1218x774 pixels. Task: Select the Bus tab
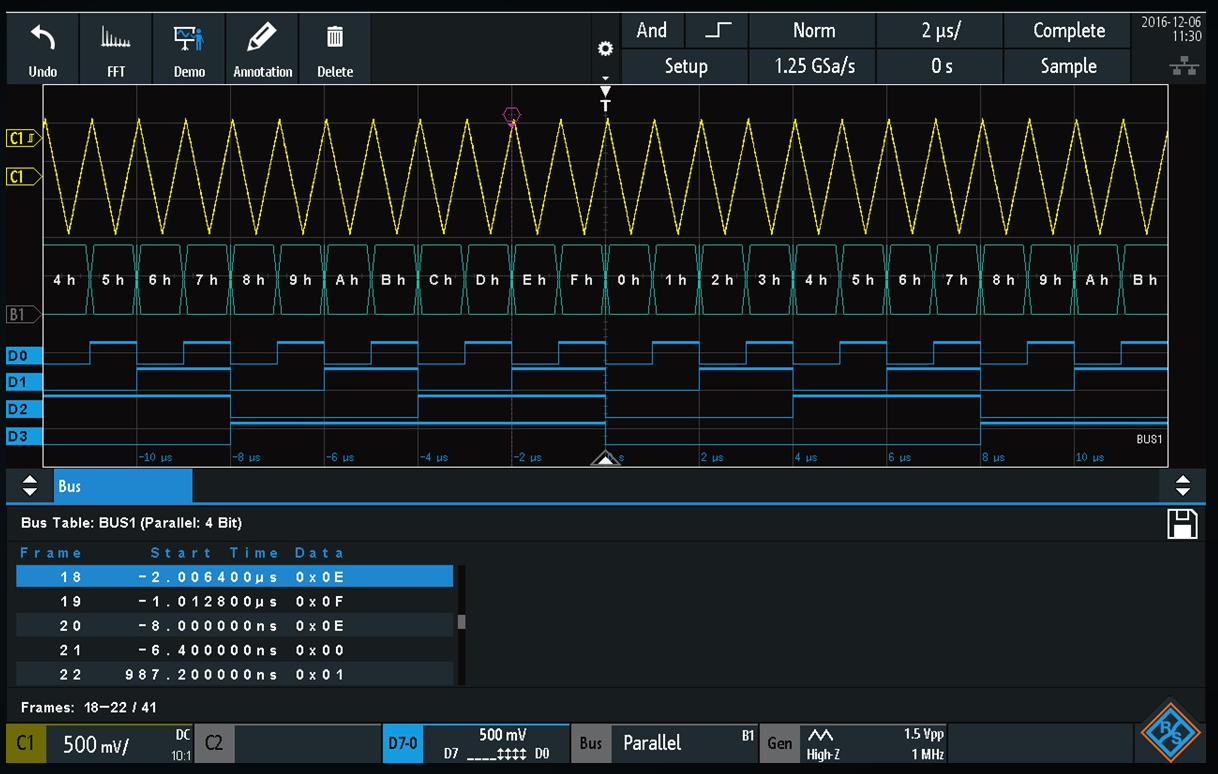[x=122, y=486]
